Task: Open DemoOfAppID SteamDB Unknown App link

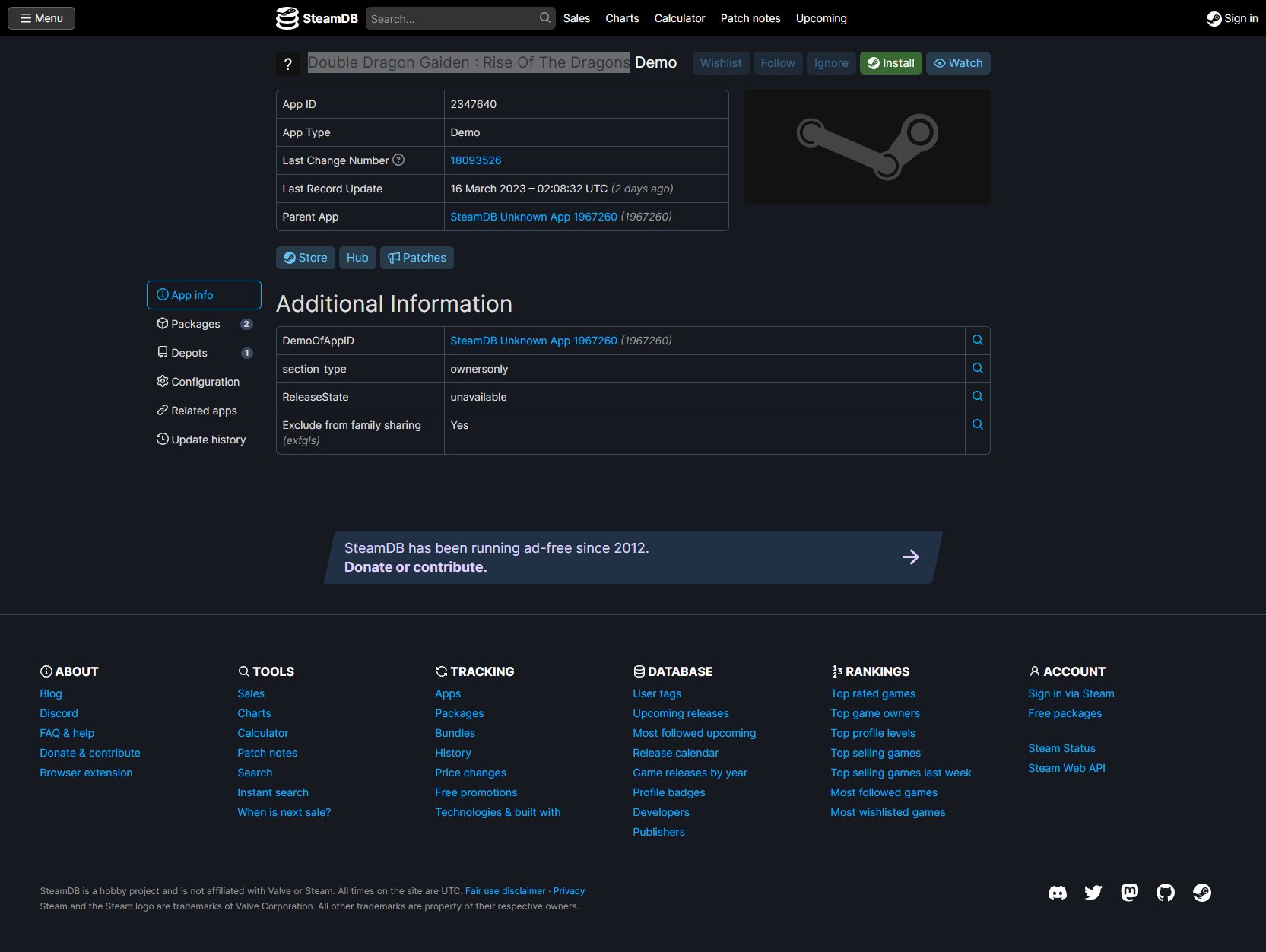Action: tap(534, 341)
